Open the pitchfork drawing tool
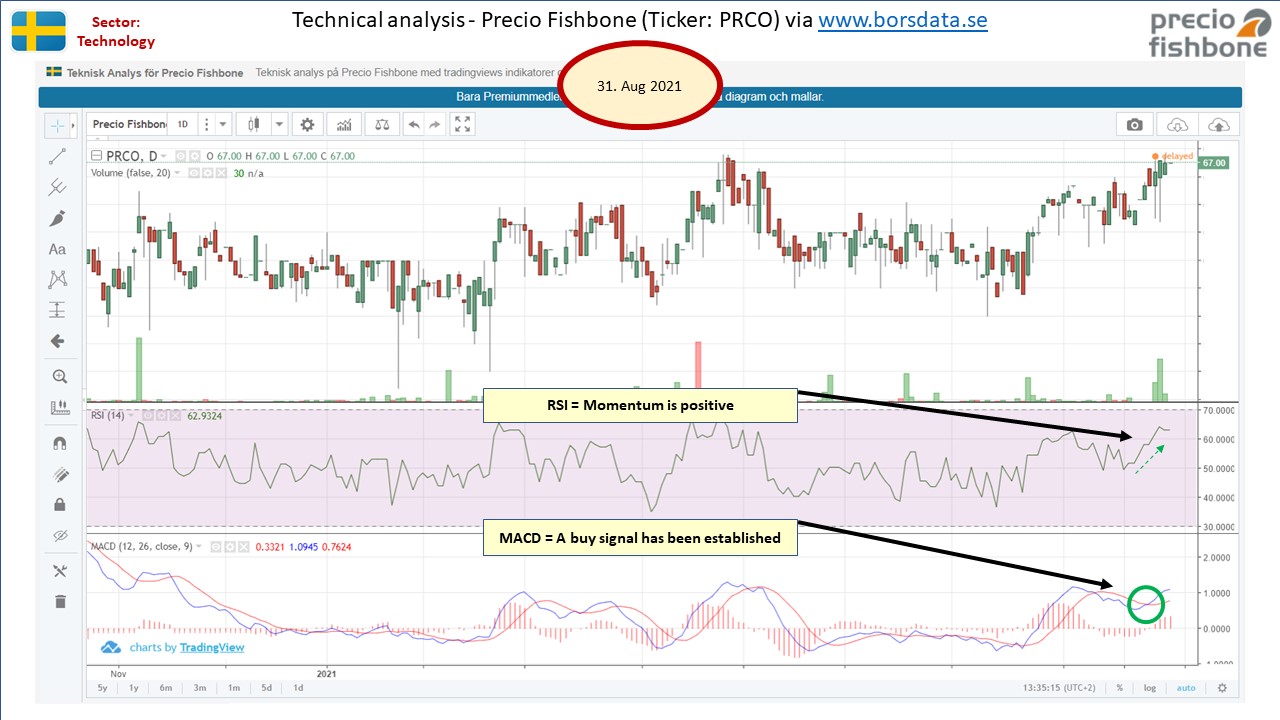Screen dimensions: 1280x720 click(x=57, y=187)
